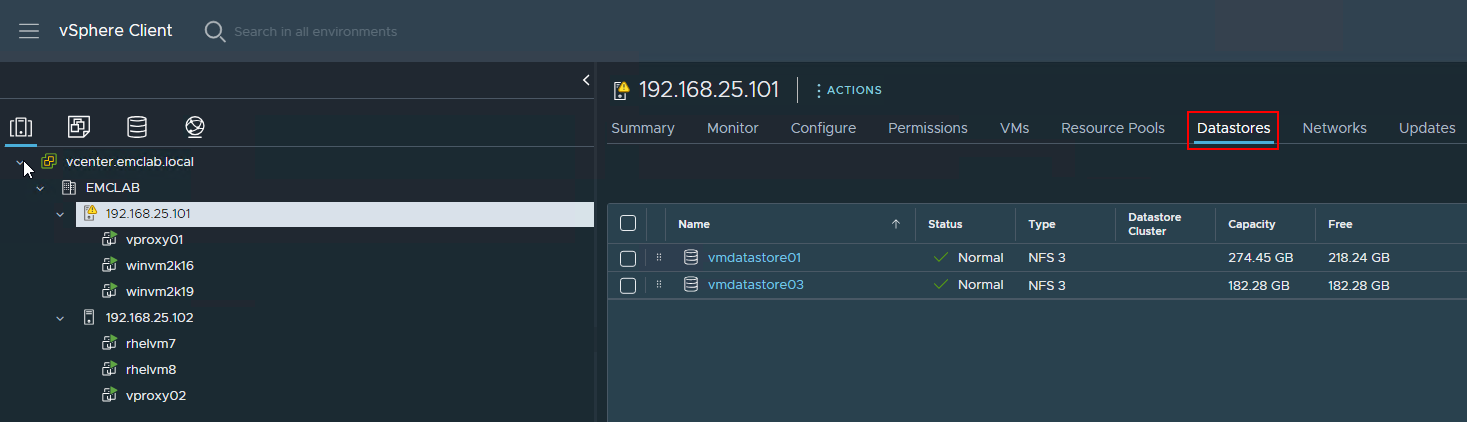Collapse the left navigation panel
1467x422 pixels.
point(586,81)
